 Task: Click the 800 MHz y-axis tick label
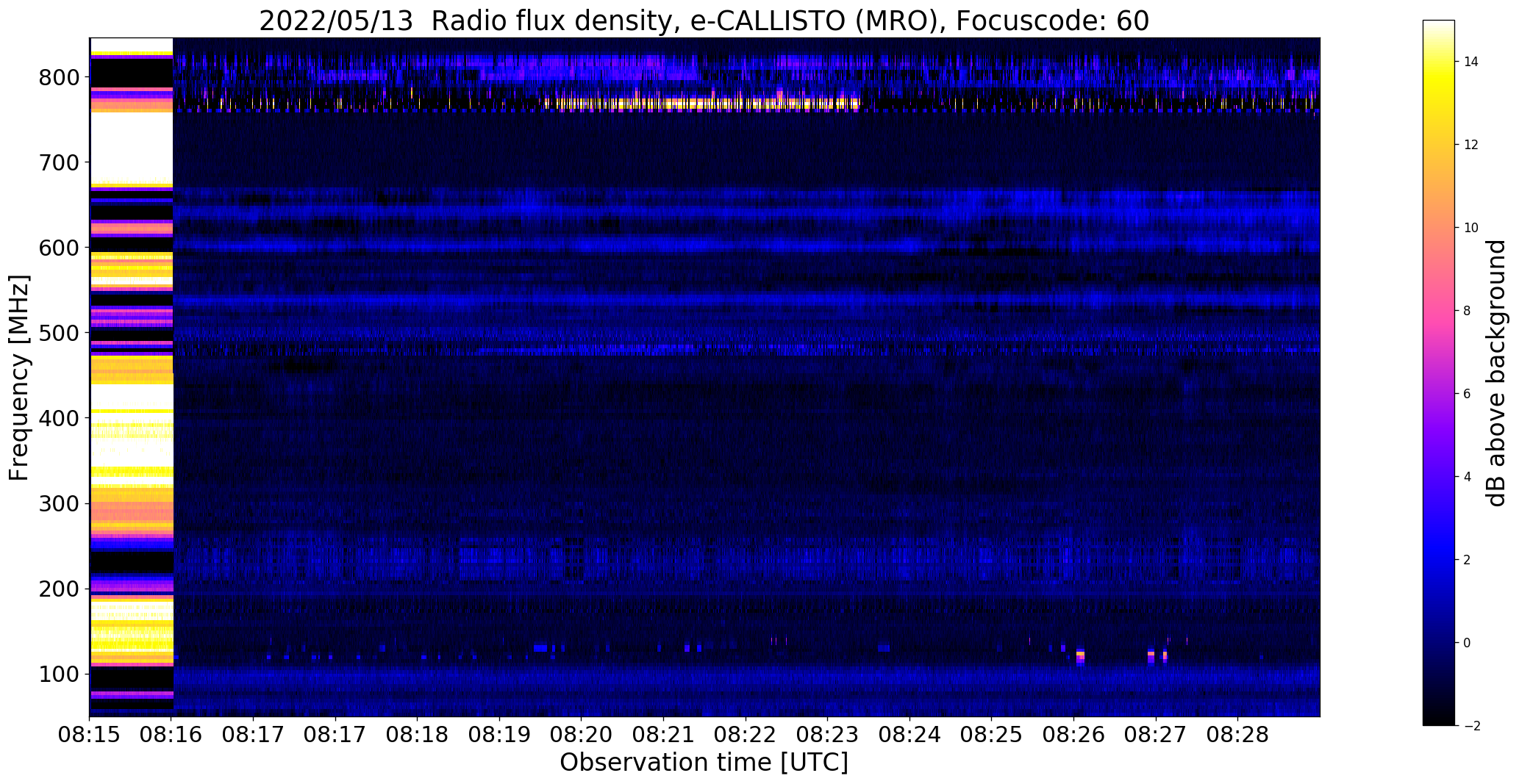pyautogui.click(x=59, y=77)
